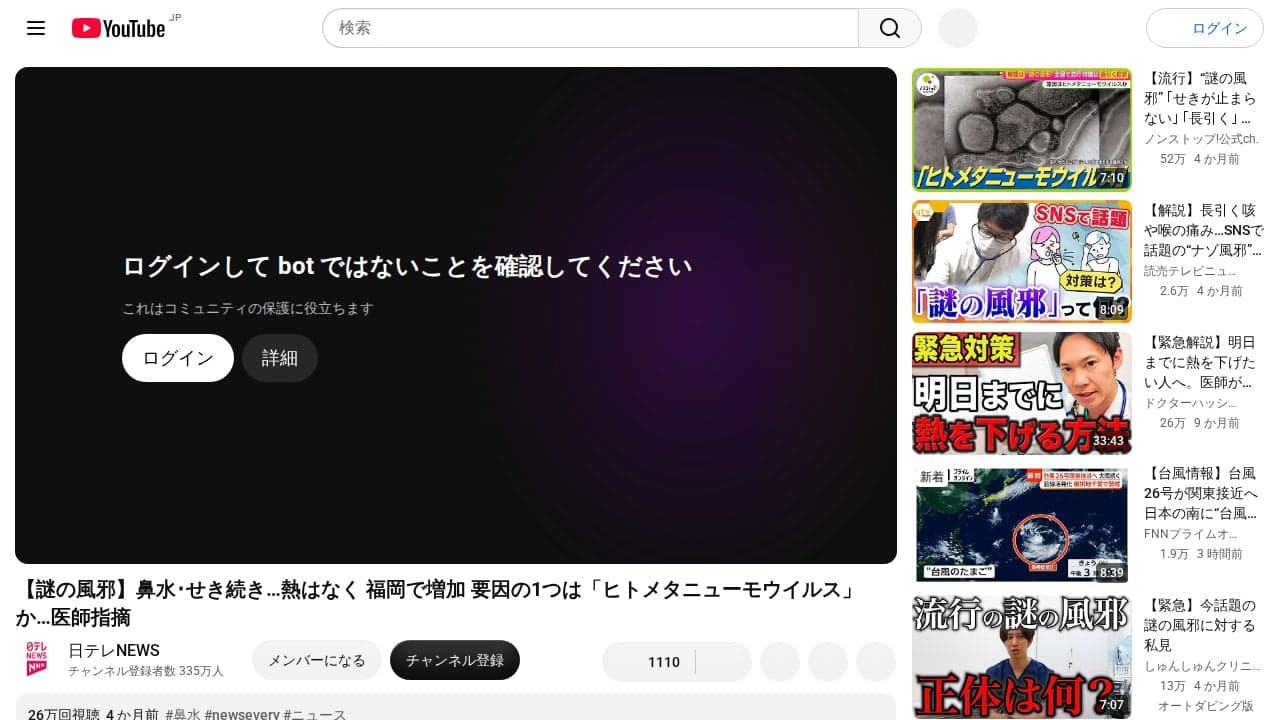Click the ログインして bot ではないこと heading
This screenshot has width=1280, height=720.
click(x=407, y=266)
